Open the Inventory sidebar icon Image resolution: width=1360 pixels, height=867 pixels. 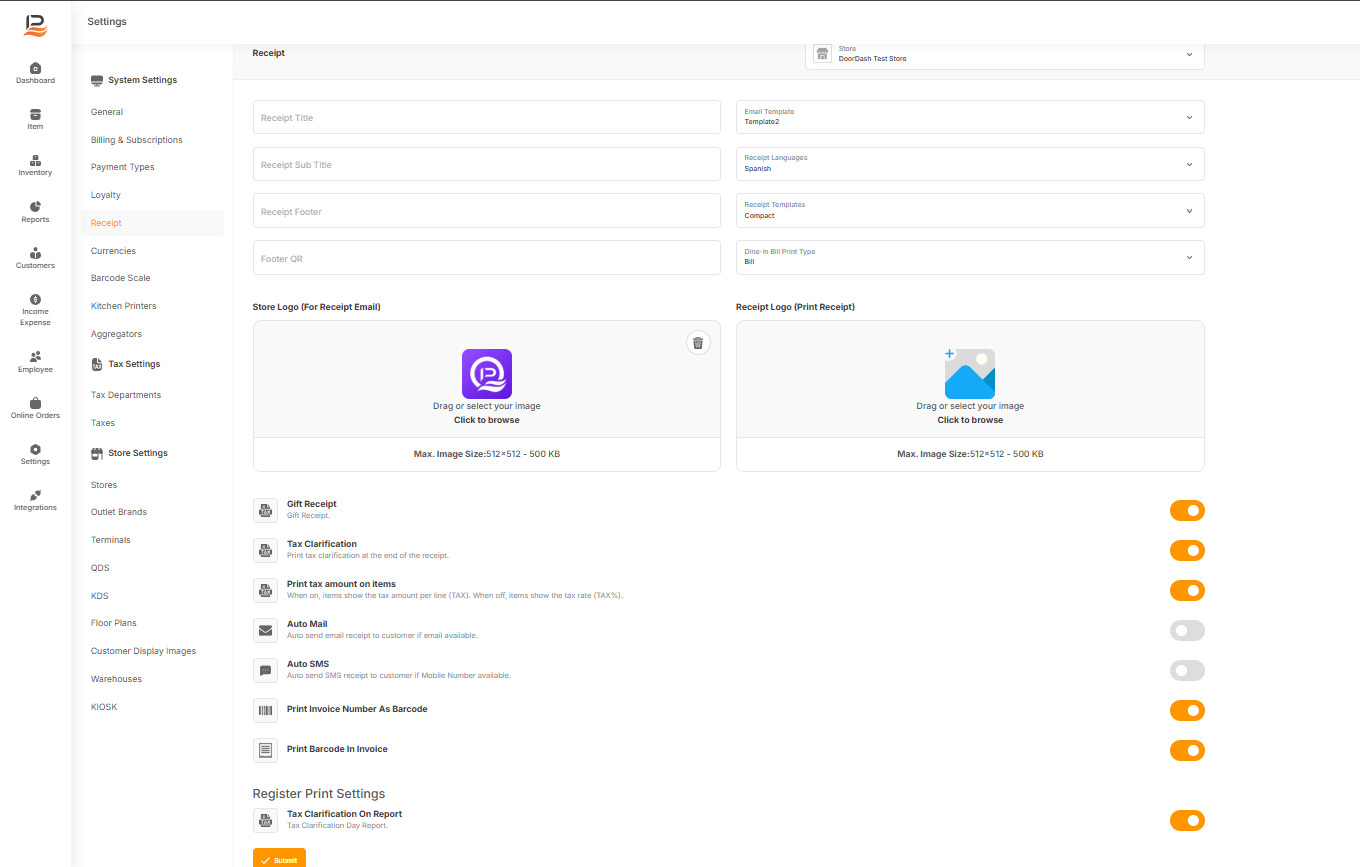[35, 160]
